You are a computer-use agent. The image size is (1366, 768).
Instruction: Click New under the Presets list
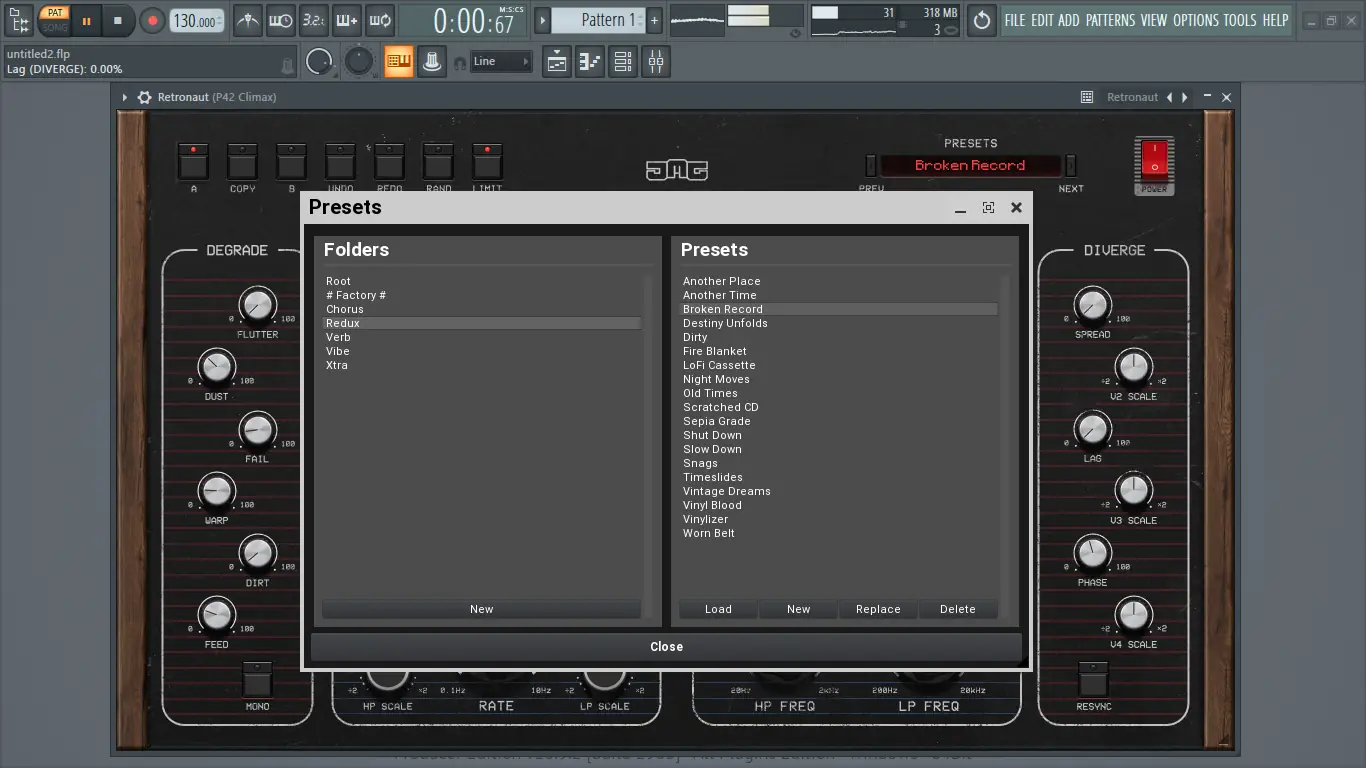click(798, 609)
